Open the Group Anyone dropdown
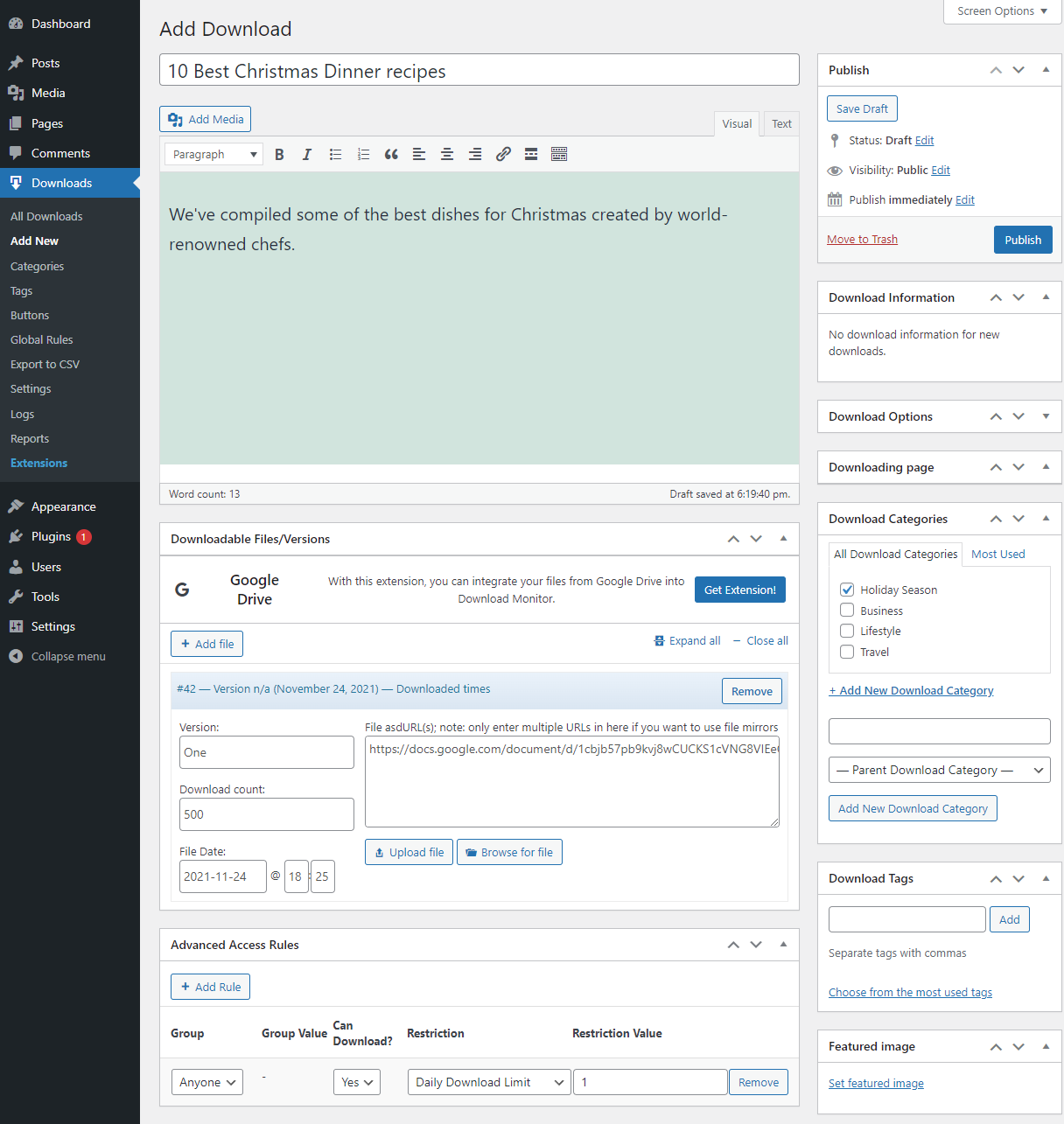 [206, 1082]
